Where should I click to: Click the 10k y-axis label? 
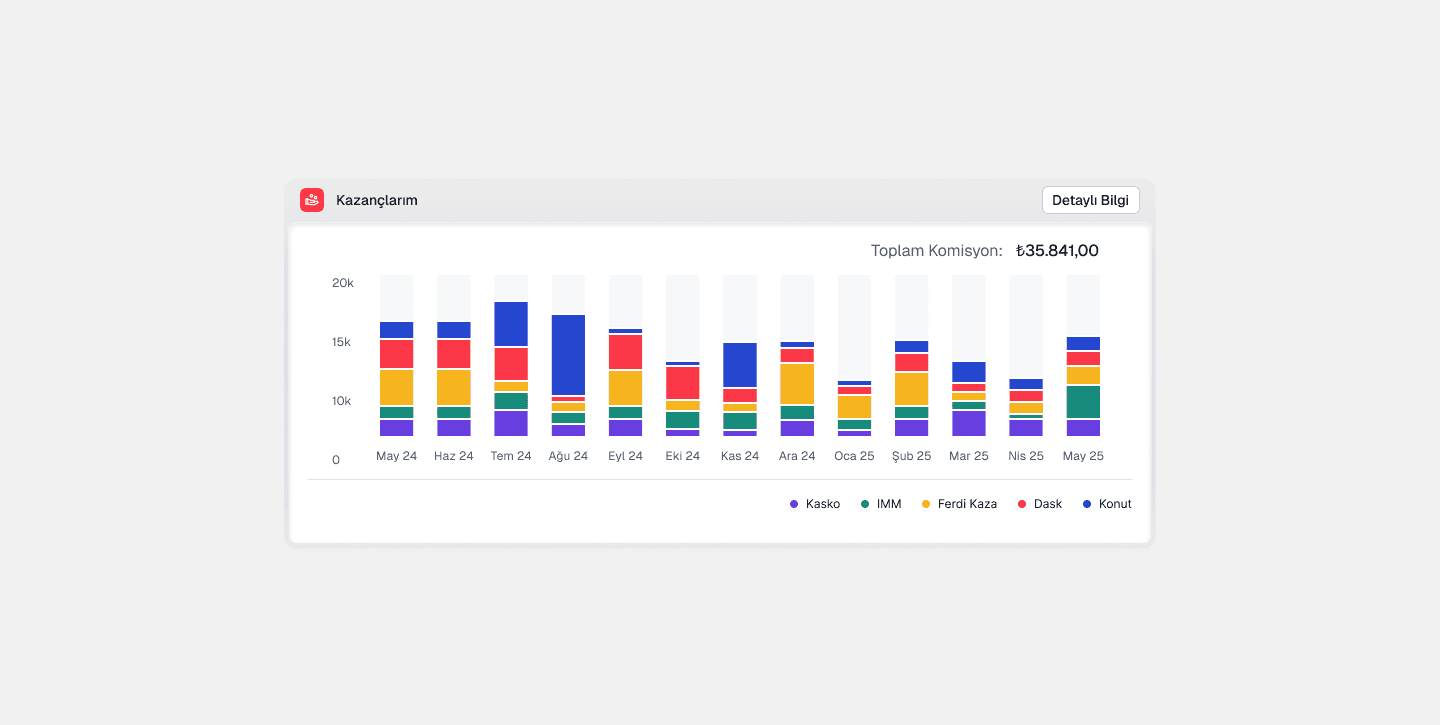pyautogui.click(x=343, y=401)
